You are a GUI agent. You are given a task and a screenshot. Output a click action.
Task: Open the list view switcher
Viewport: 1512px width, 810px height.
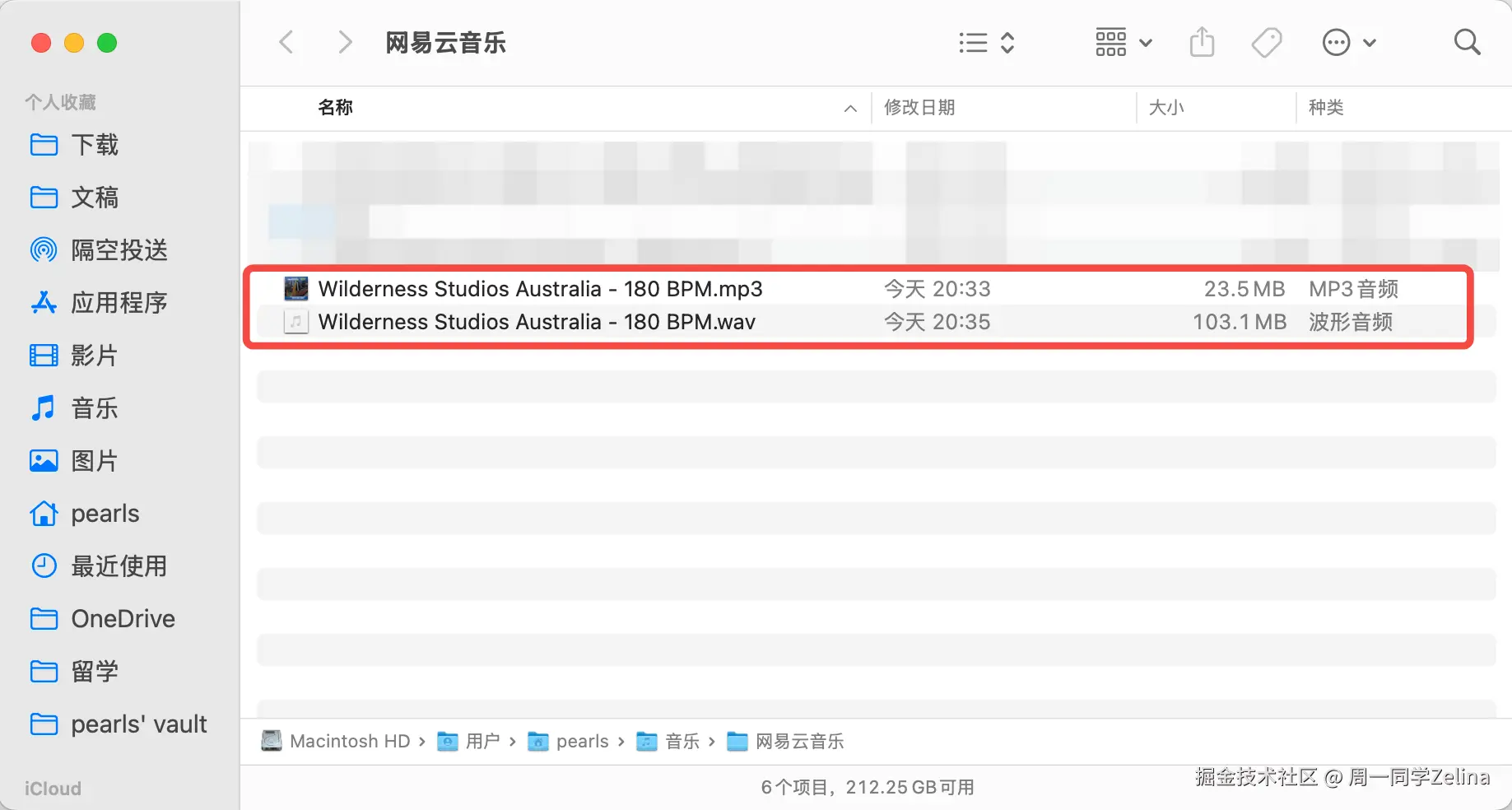(987, 43)
